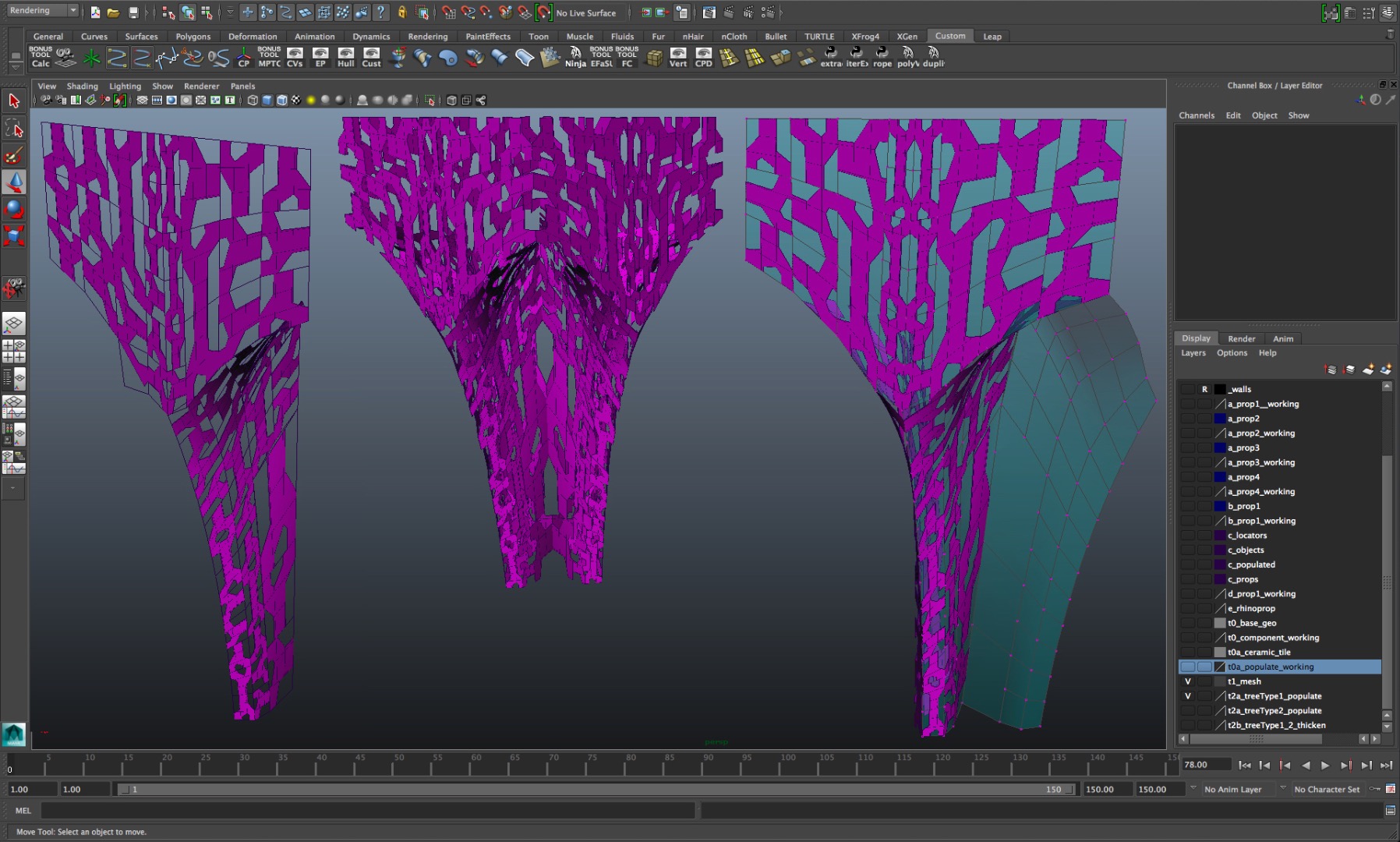Save the scene with the floppy icon
Viewport: 1400px width, 842px height.
click(133, 12)
